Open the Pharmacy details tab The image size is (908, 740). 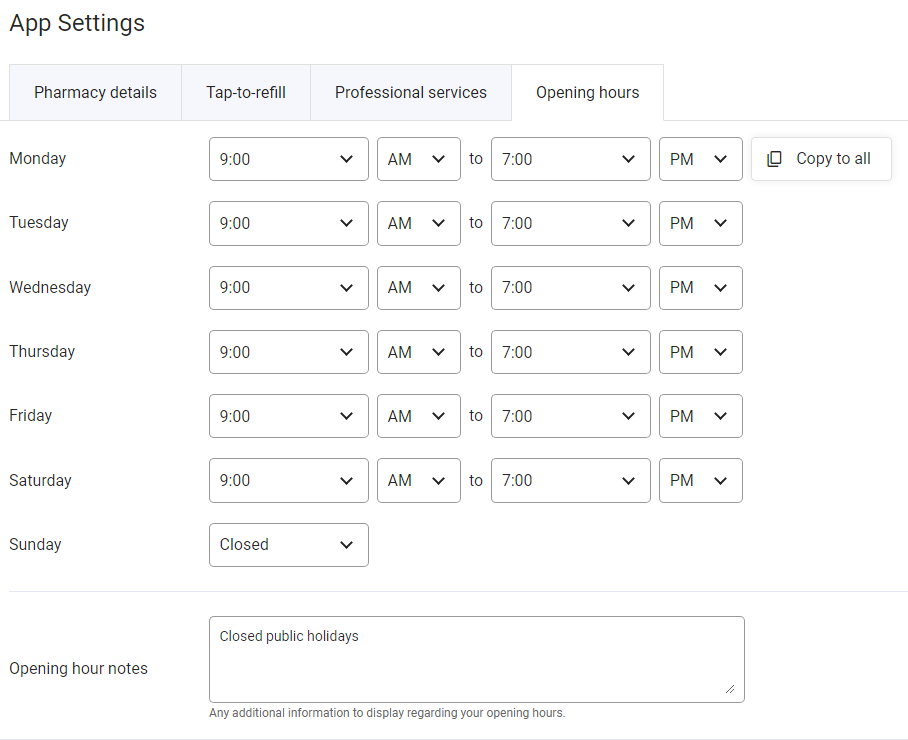click(96, 93)
